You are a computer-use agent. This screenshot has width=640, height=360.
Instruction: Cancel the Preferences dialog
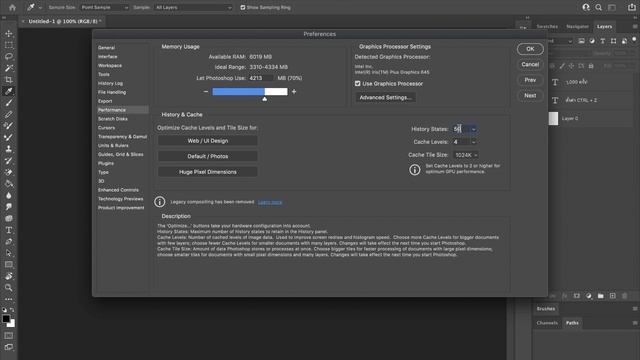point(530,64)
